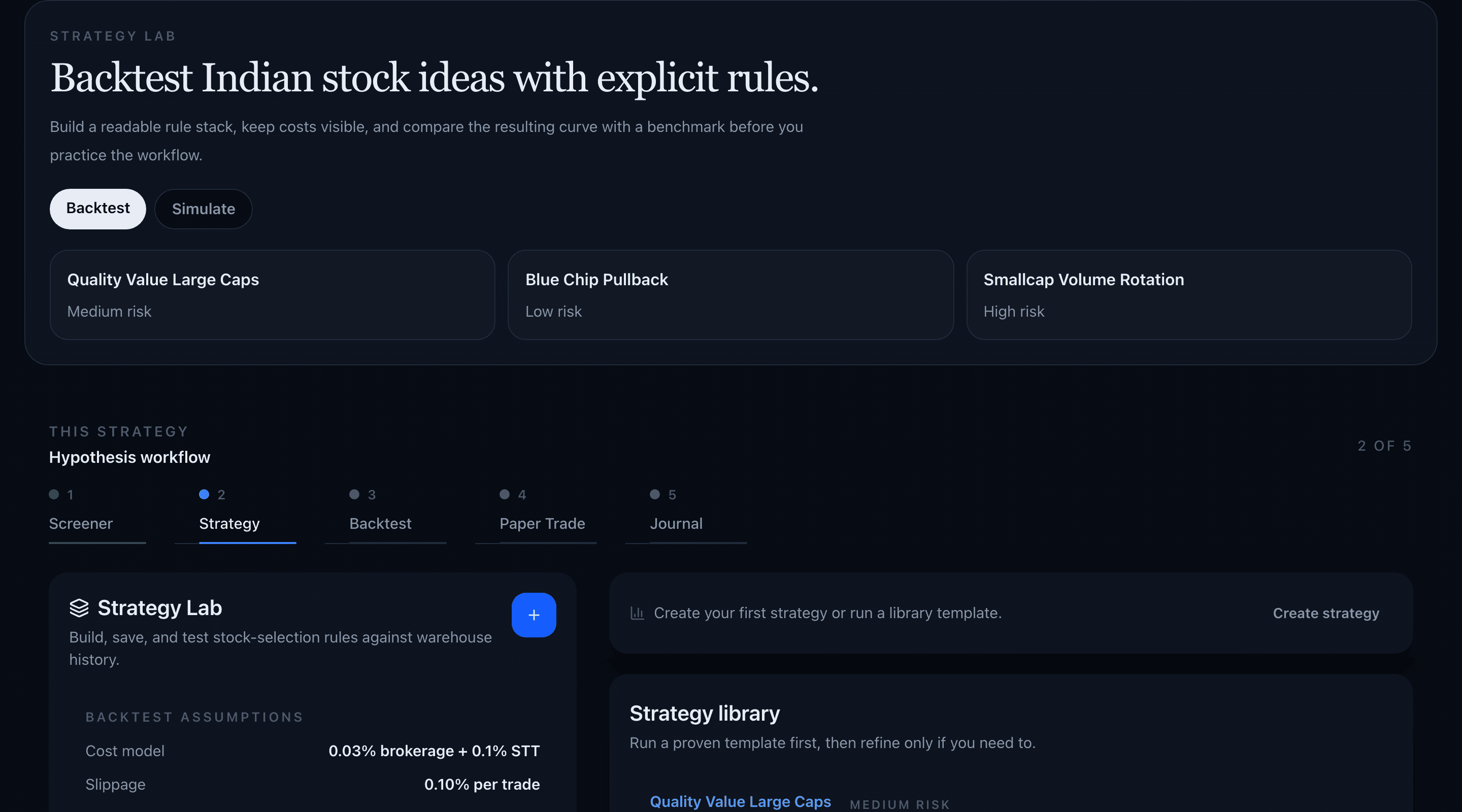
Task: Click the blue step 2 indicator dot
Action: point(204,494)
